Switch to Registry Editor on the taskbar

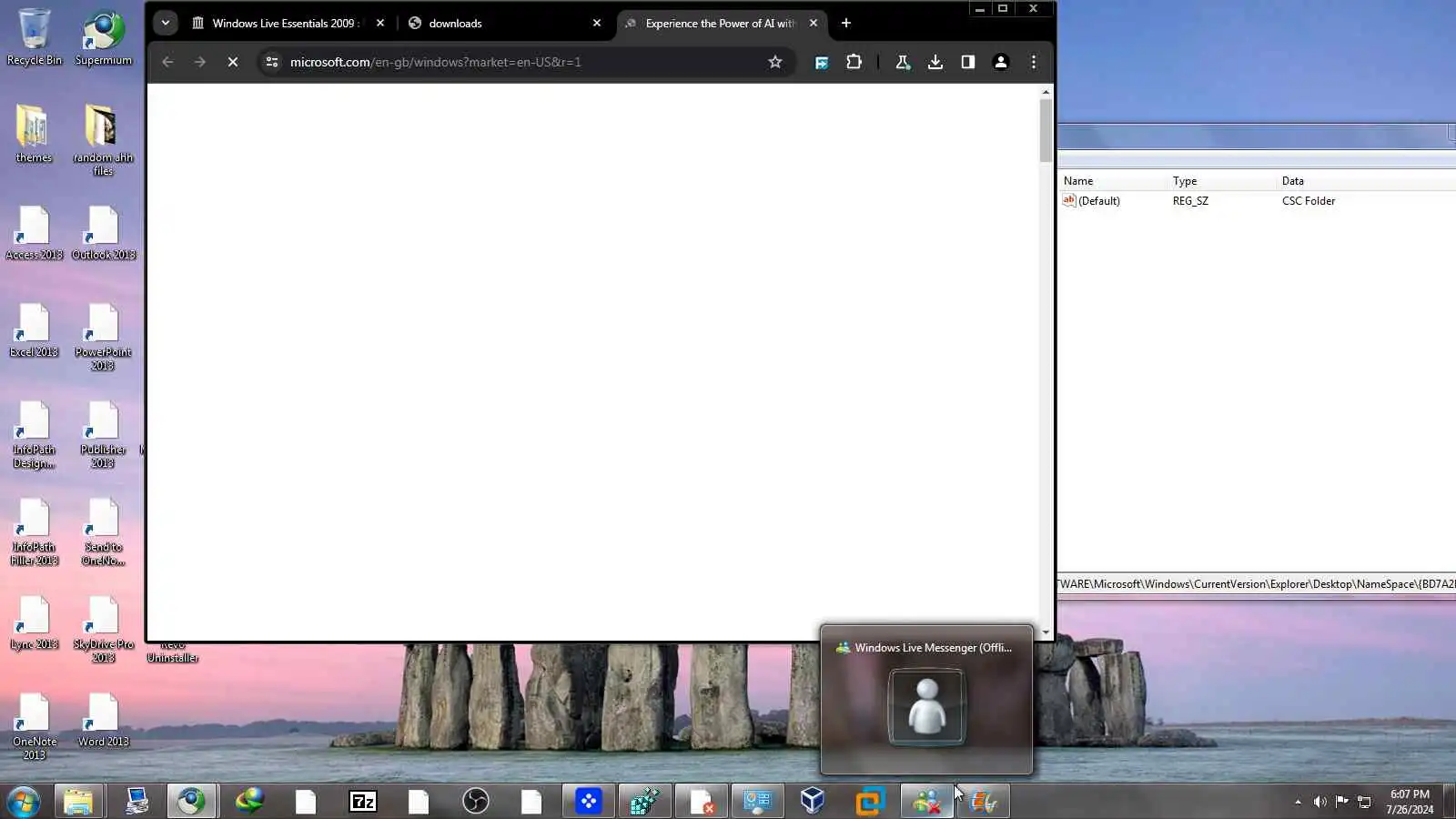point(644,802)
